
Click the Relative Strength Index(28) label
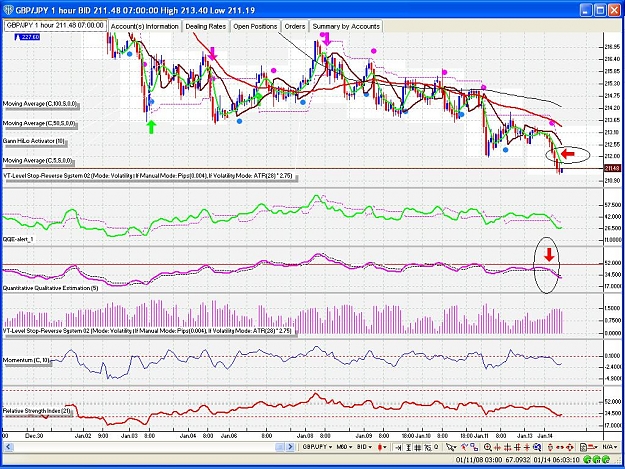(x=37, y=411)
